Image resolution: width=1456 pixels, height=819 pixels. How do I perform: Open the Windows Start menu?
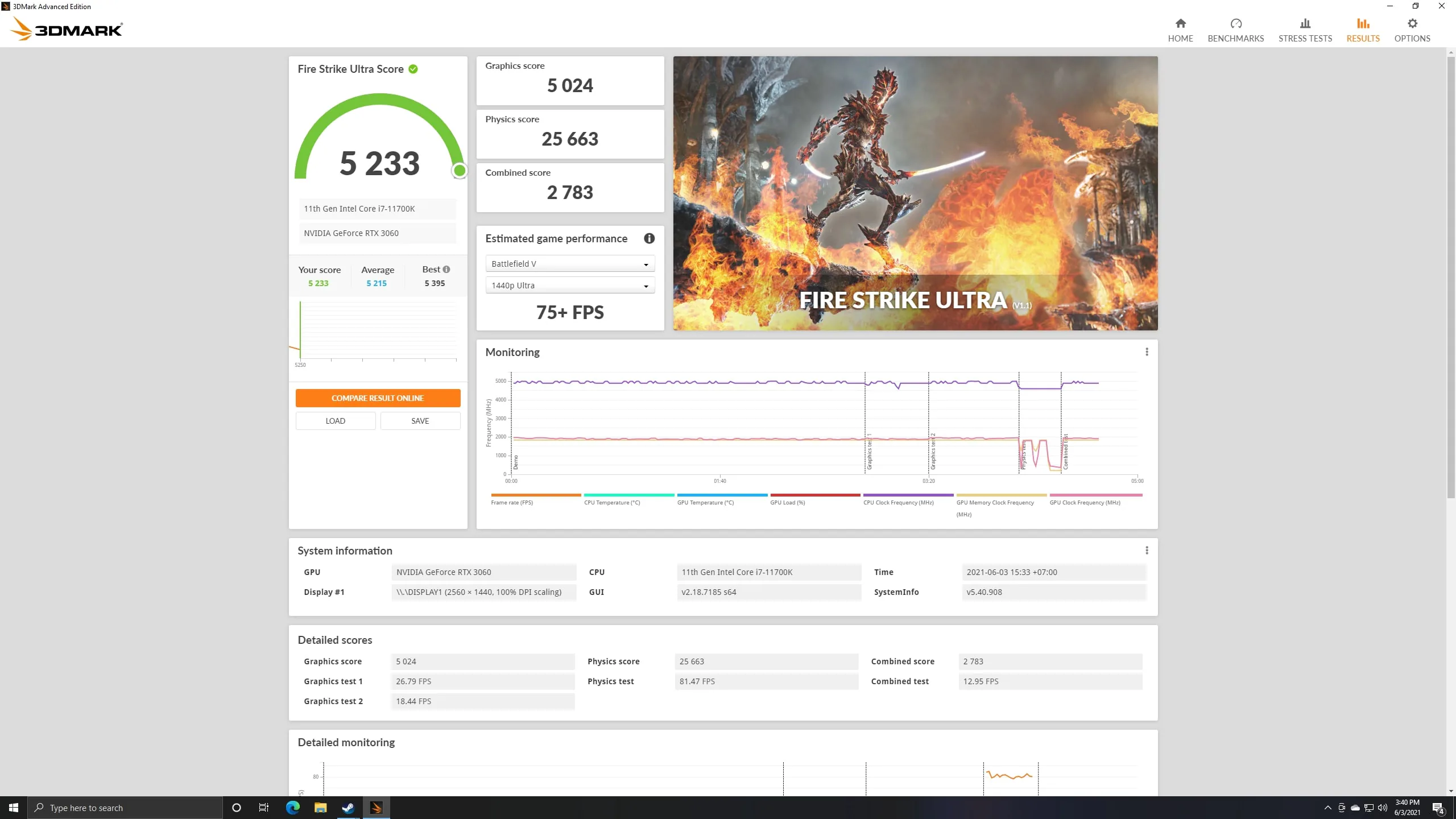point(14,808)
